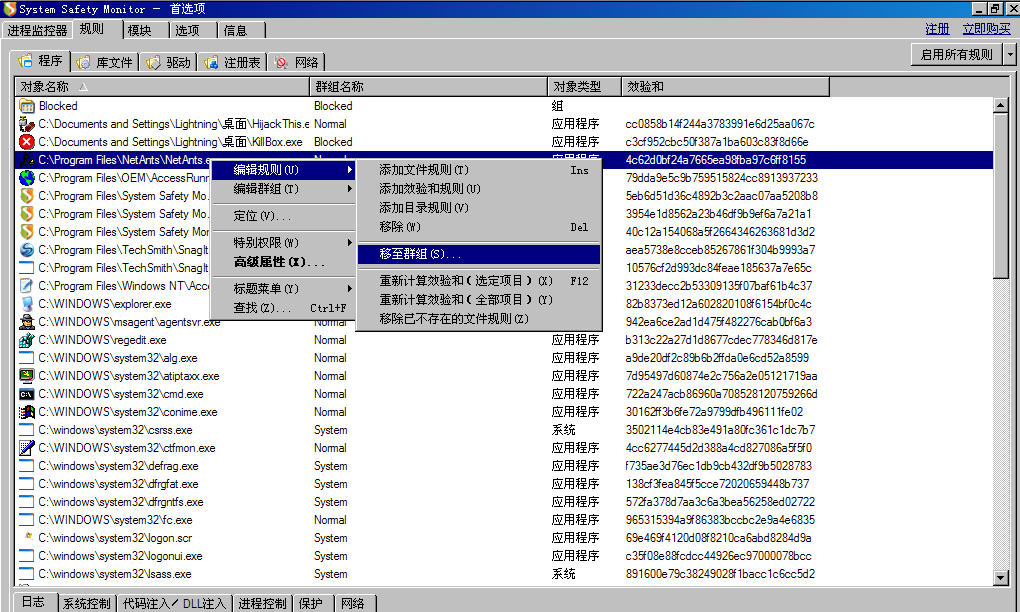Click the Windows NT Accessories notepad icon
Screen dimensions: 1020x612
coord(27,286)
